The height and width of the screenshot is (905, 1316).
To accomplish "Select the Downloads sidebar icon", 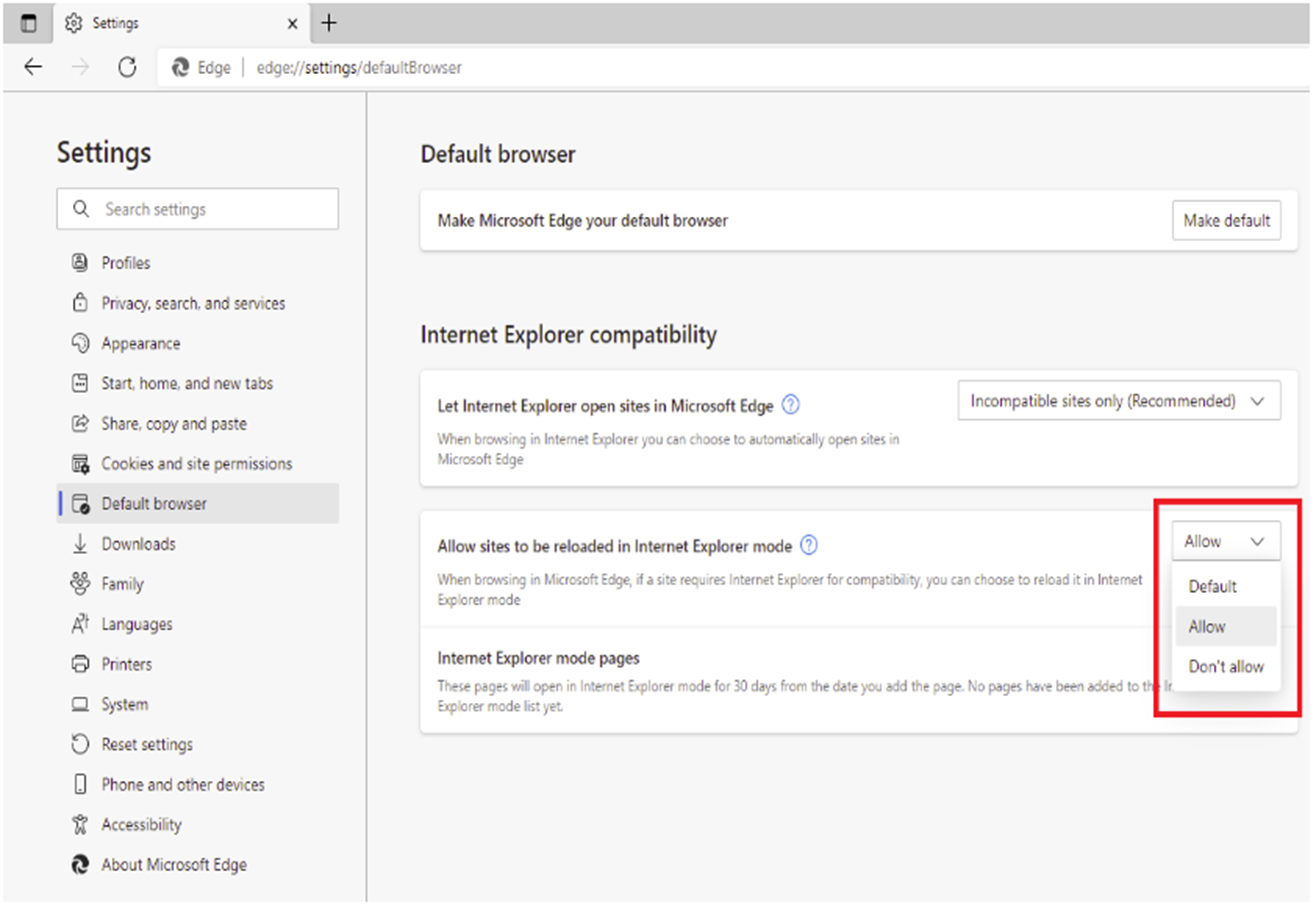I will pyautogui.click(x=79, y=543).
